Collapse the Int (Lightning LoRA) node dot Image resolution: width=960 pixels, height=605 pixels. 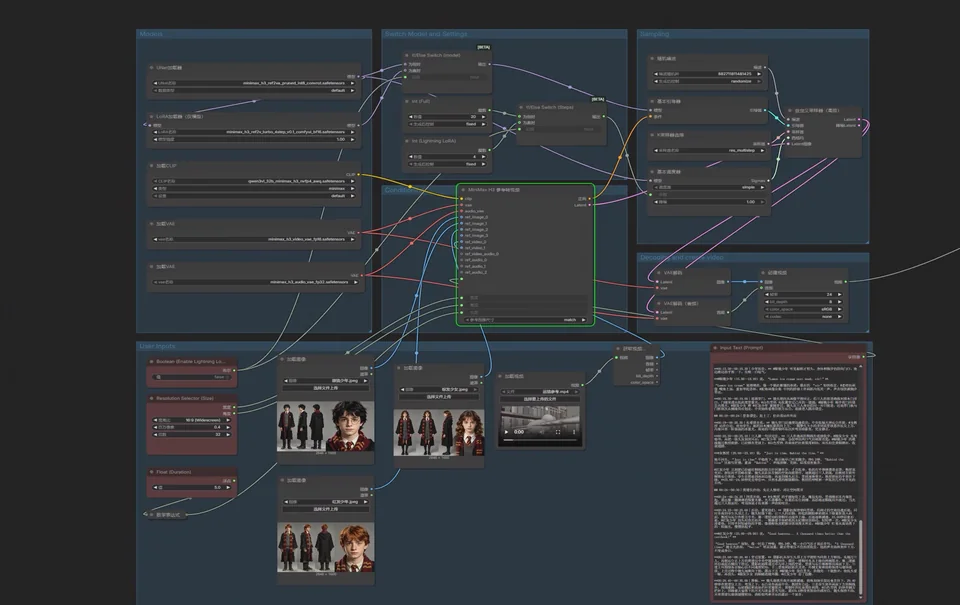click(407, 141)
